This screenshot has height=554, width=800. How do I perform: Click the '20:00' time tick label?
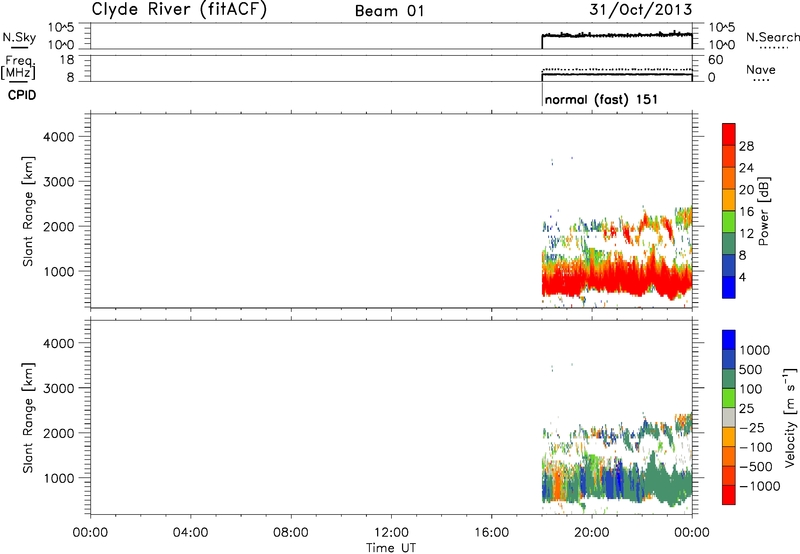coord(591,533)
